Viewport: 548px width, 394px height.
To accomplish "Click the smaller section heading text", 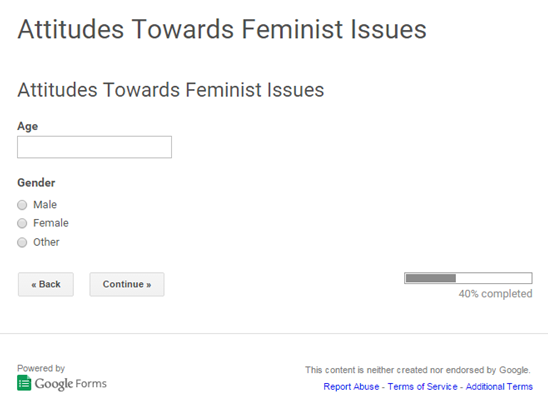I will (171, 90).
